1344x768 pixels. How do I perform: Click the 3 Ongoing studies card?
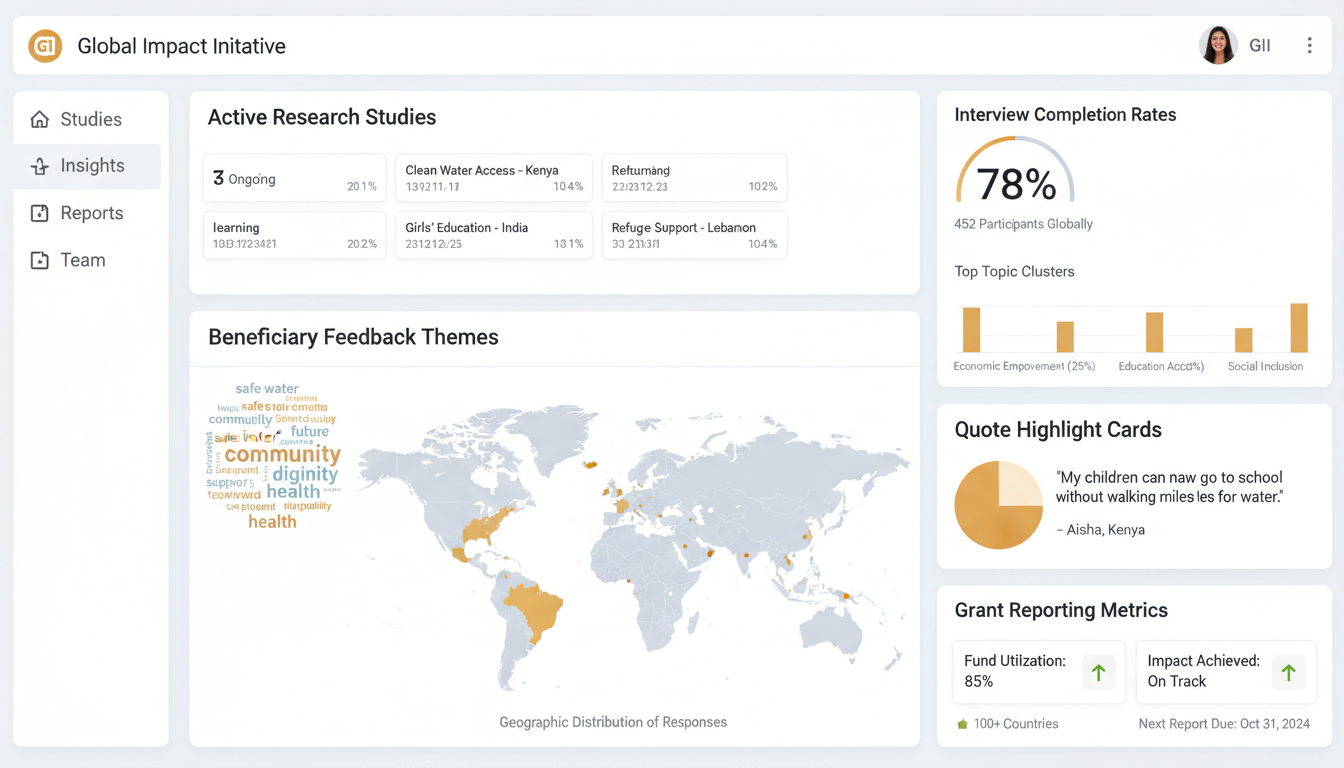[293, 177]
